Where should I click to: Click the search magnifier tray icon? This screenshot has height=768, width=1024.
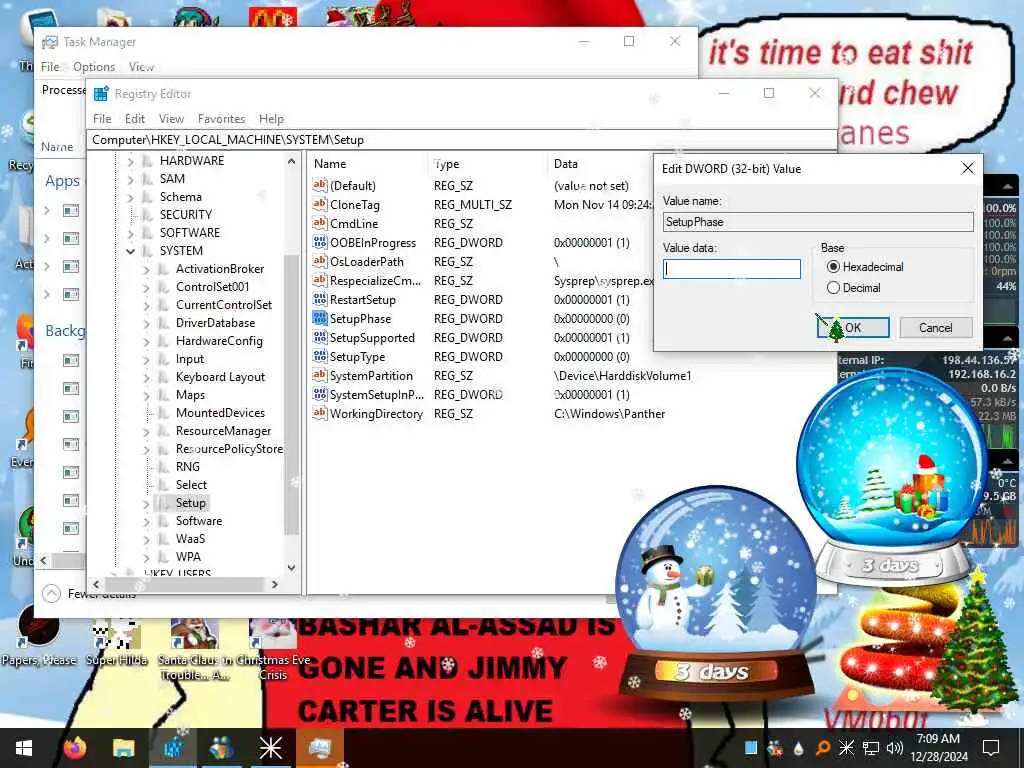click(823, 748)
